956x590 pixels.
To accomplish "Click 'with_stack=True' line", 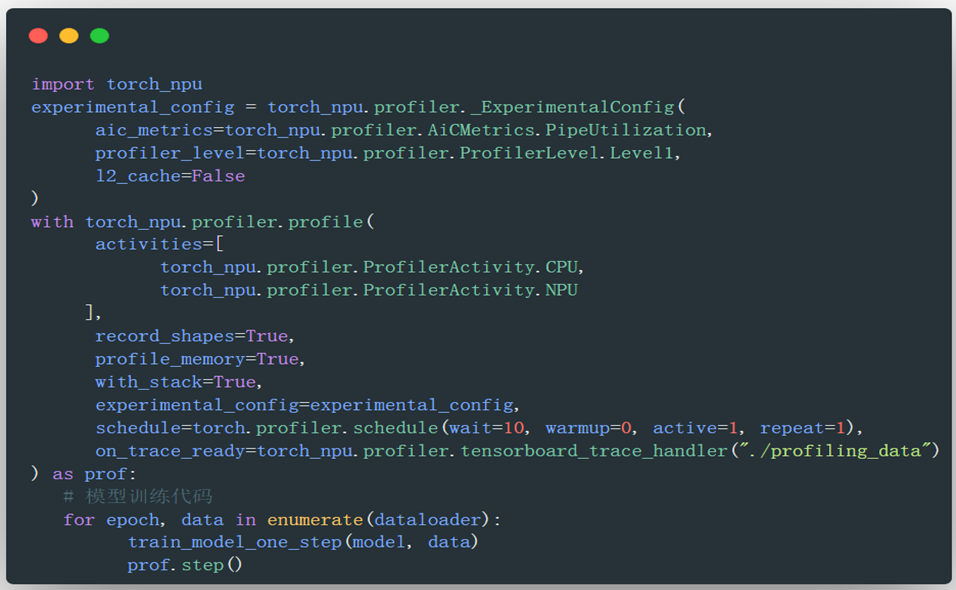I will coord(176,382).
